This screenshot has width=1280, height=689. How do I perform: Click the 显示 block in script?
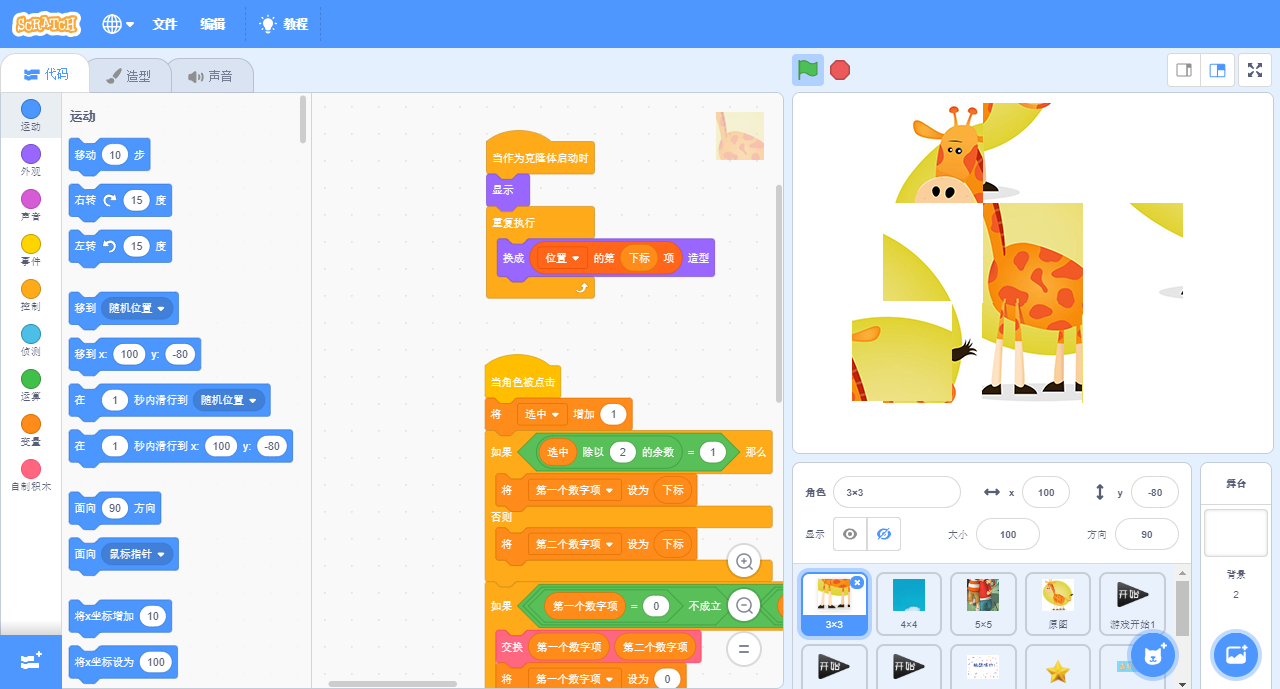(x=508, y=190)
